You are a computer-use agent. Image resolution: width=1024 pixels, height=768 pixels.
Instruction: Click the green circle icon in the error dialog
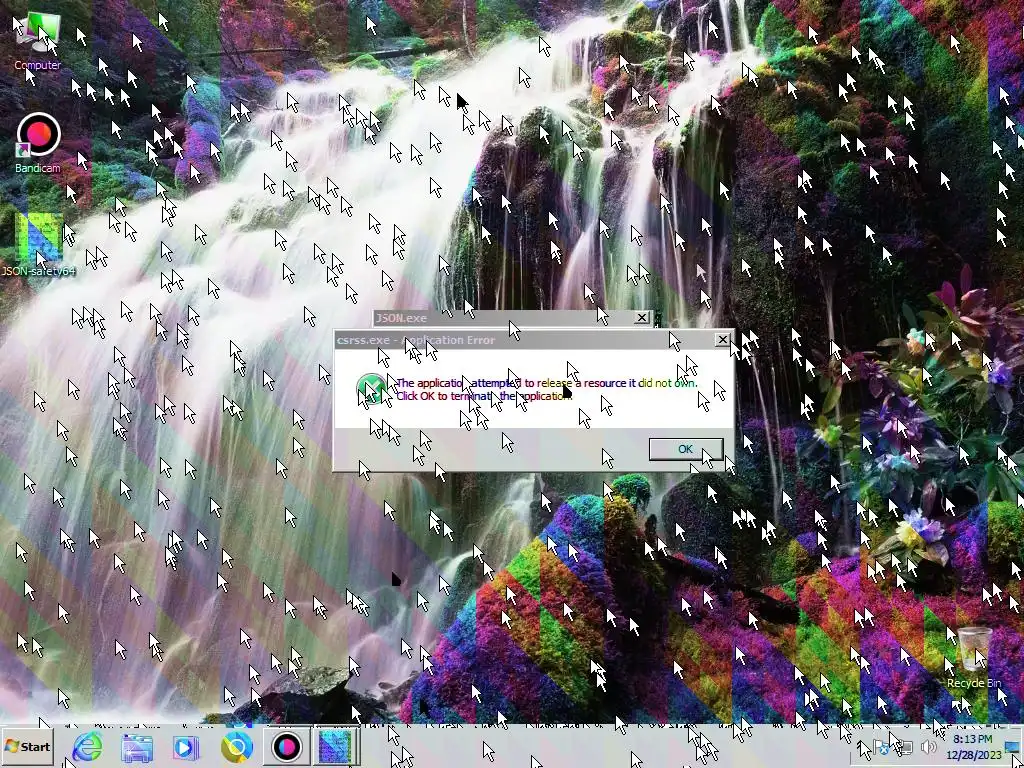click(371, 389)
